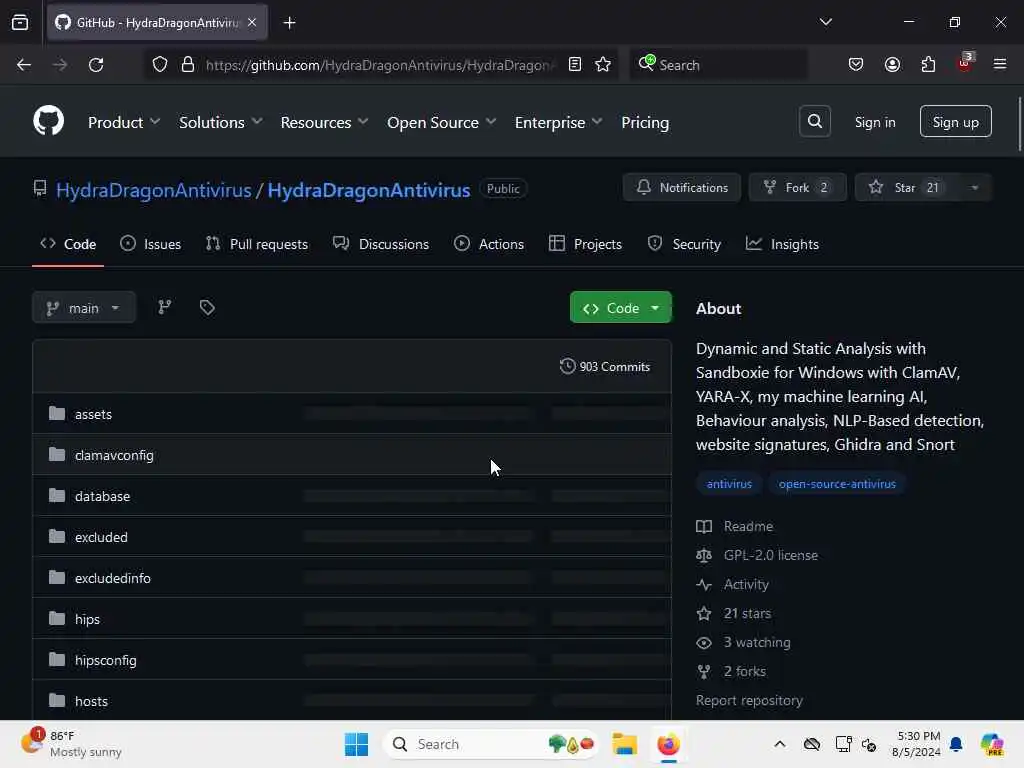Screen dimensions: 1024x768
Task: Click the notification bell in the system tray
Action: coord(956,744)
